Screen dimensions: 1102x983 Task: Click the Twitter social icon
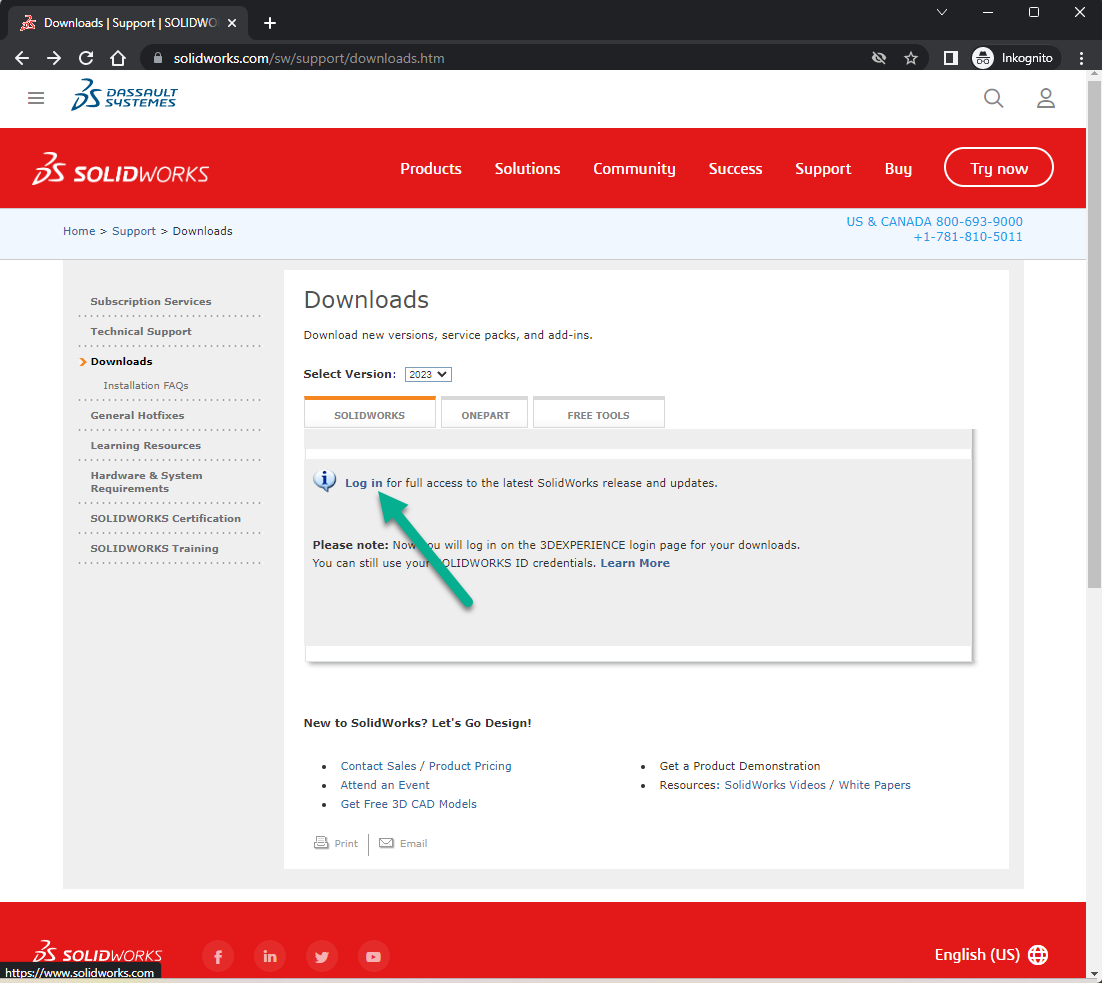[x=321, y=956]
